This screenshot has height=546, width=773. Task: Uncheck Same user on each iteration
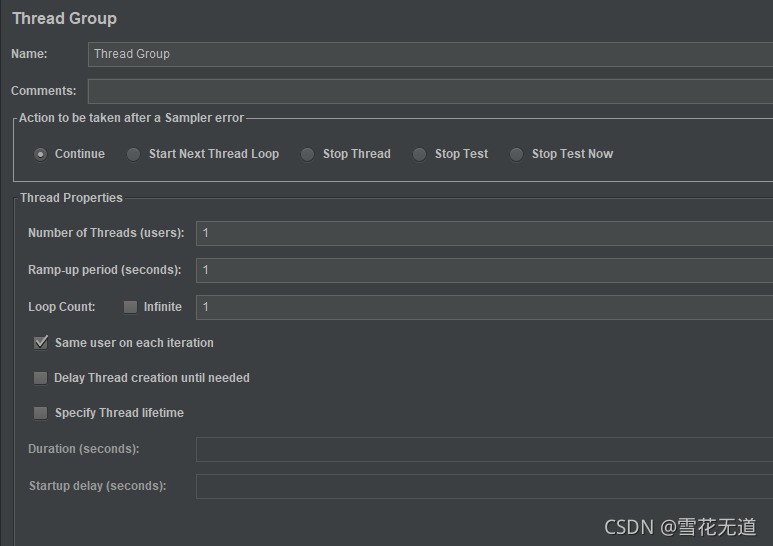[x=40, y=342]
